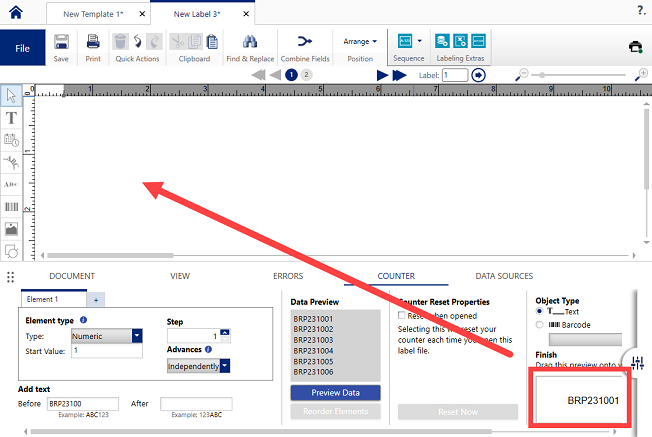Open Find & Replace binoculars tool
652x437 pixels.
pos(252,42)
